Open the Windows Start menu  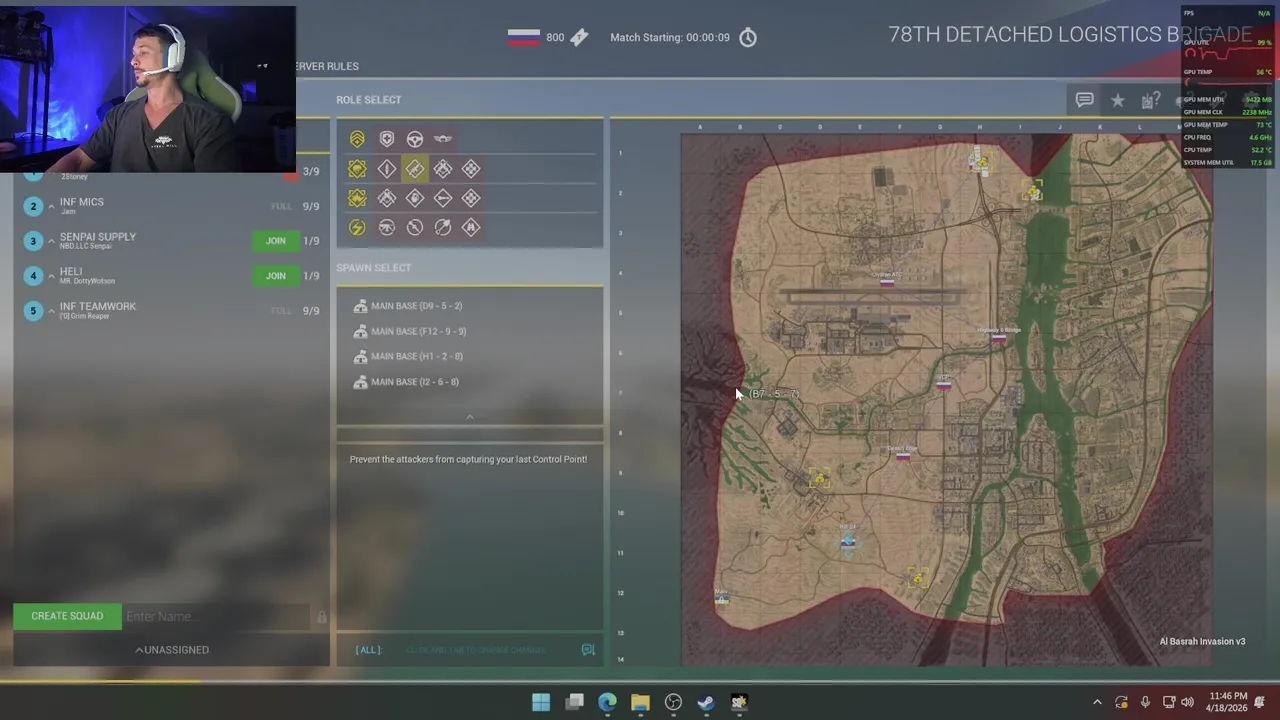[541, 702]
